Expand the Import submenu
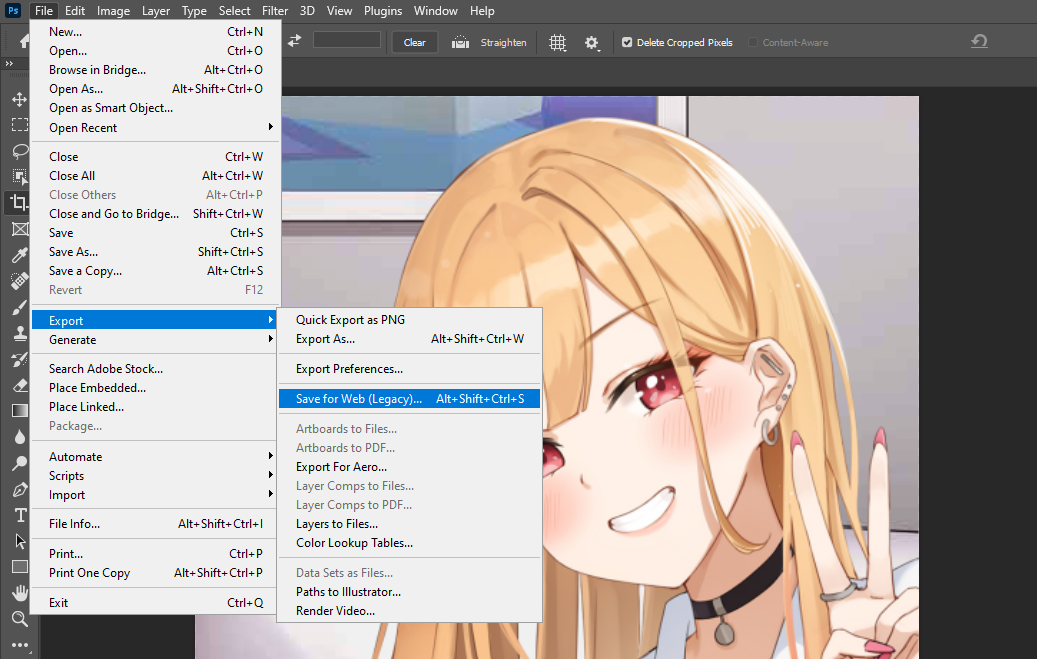The width and height of the screenshot is (1037, 659). coord(156,495)
